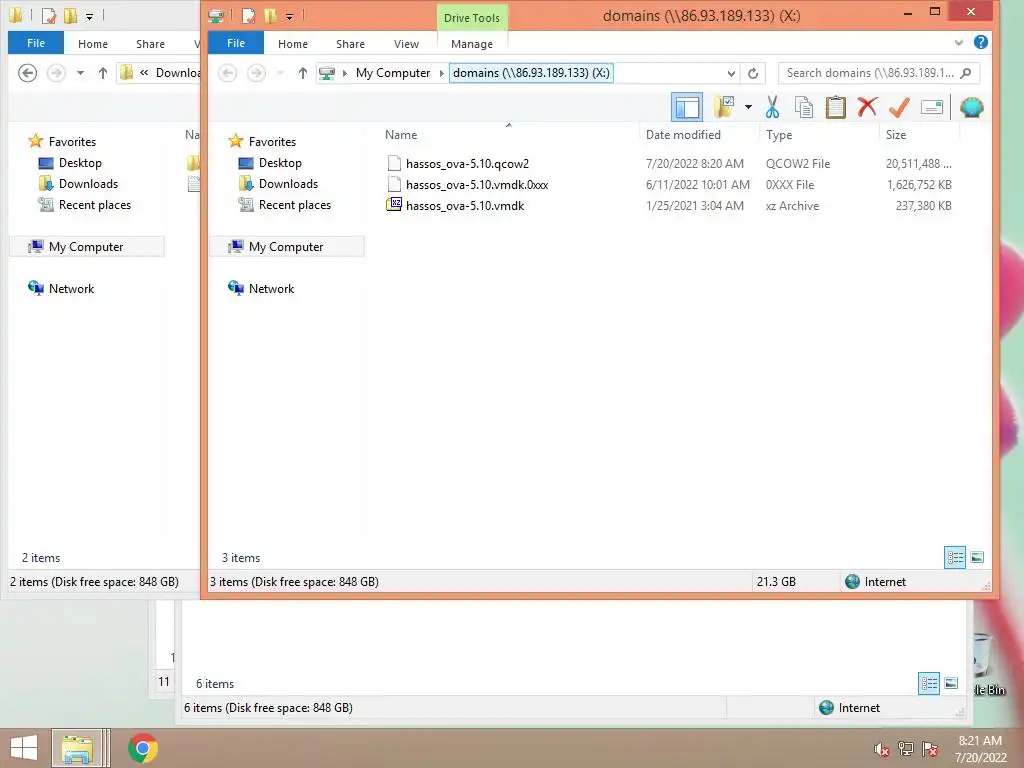Select Network in Downloads window sidebar
Image resolution: width=1024 pixels, height=768 pixels.
(x=71, y=289)
